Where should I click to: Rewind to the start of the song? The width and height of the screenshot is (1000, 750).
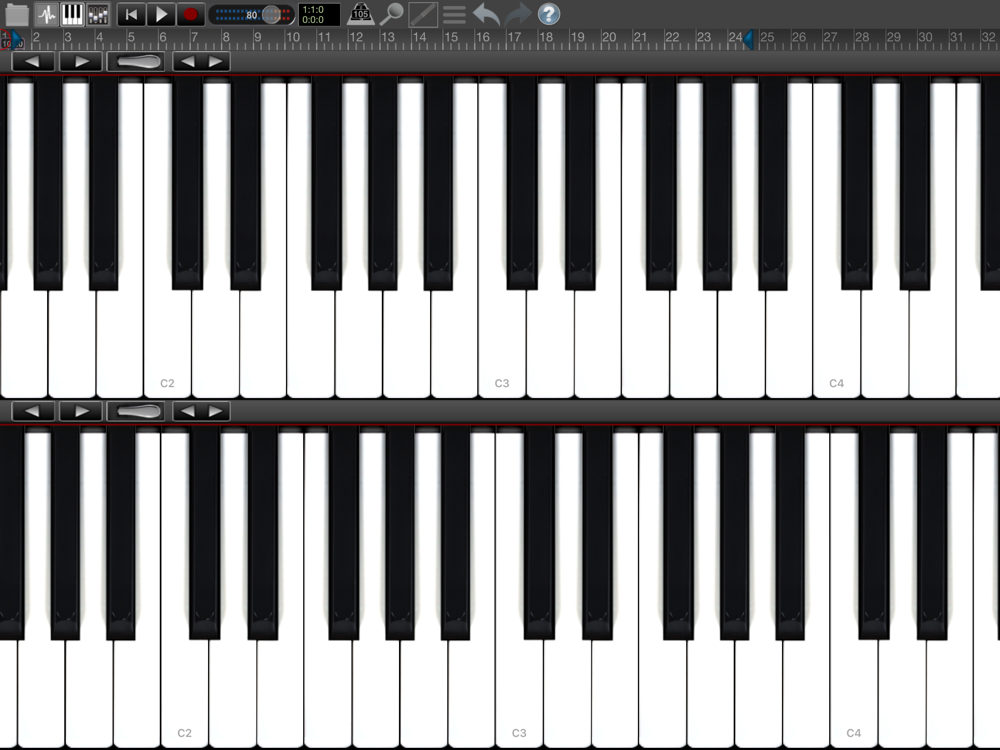(131, 14)
